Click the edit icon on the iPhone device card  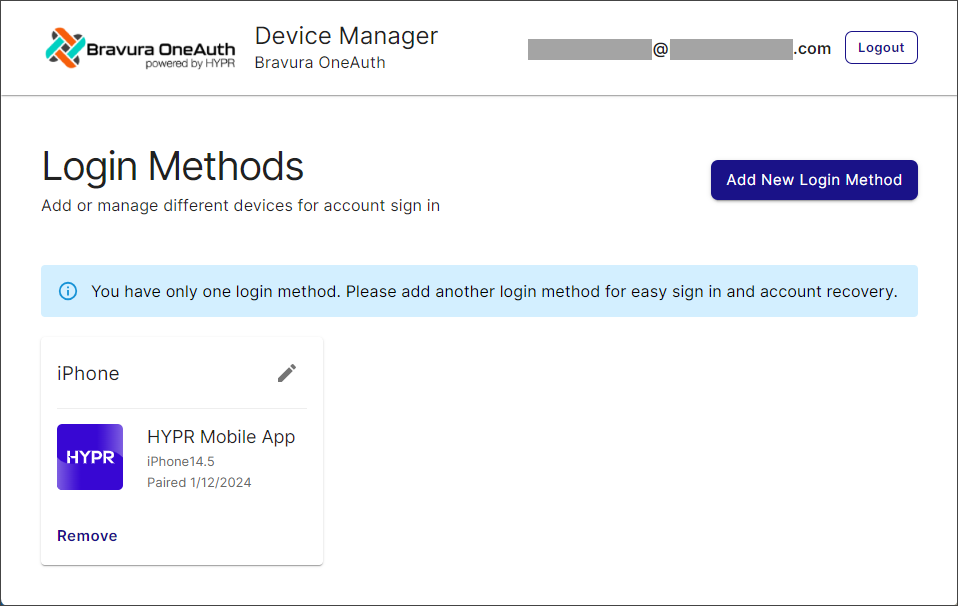[287, 372]
